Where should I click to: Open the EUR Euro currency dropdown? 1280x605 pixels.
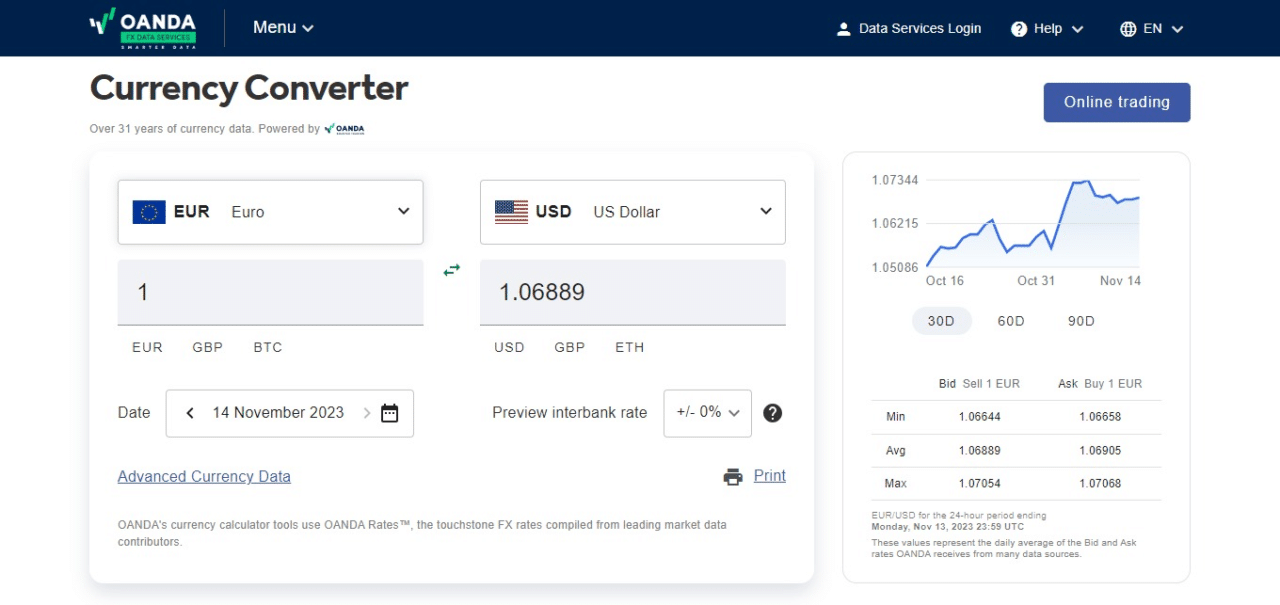(x=271, y=212)
